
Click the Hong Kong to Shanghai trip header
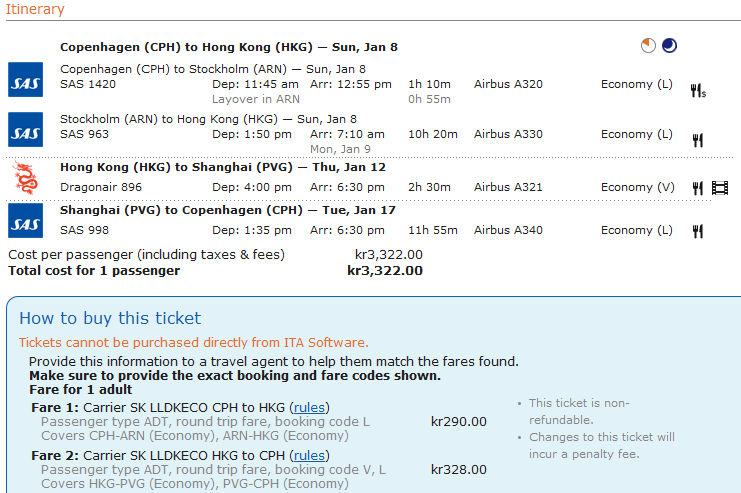(x=222, y=167)
